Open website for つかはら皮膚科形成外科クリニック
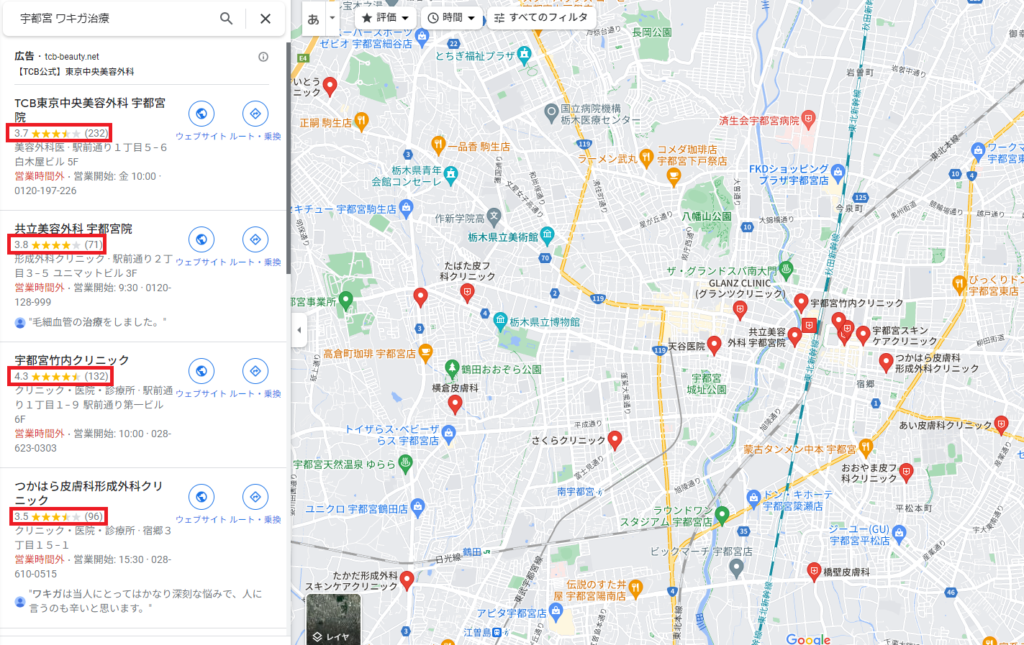This screenshot has height=645, width=1024. click(x=201, y=497)
